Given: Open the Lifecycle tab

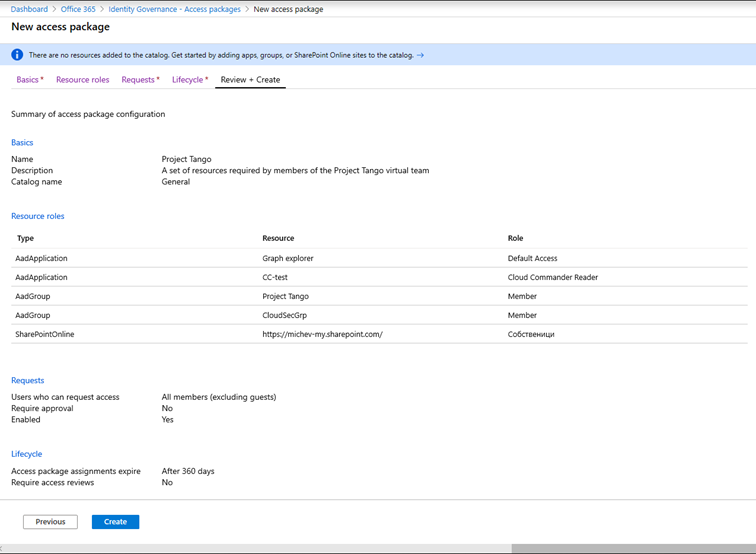Looking at the screenshot, I should pos(190,80).
